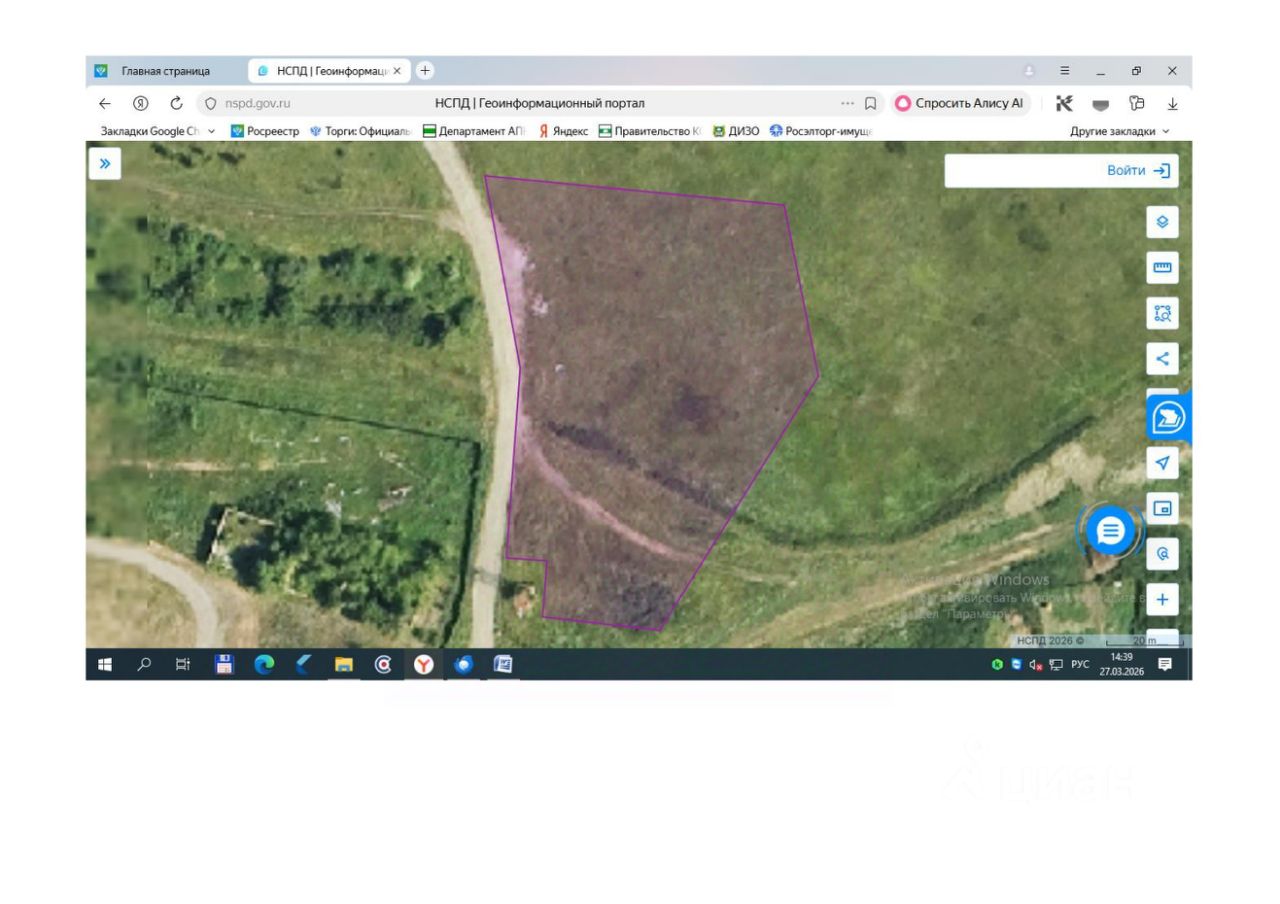Click the share map icon

tap(1162, 358)
